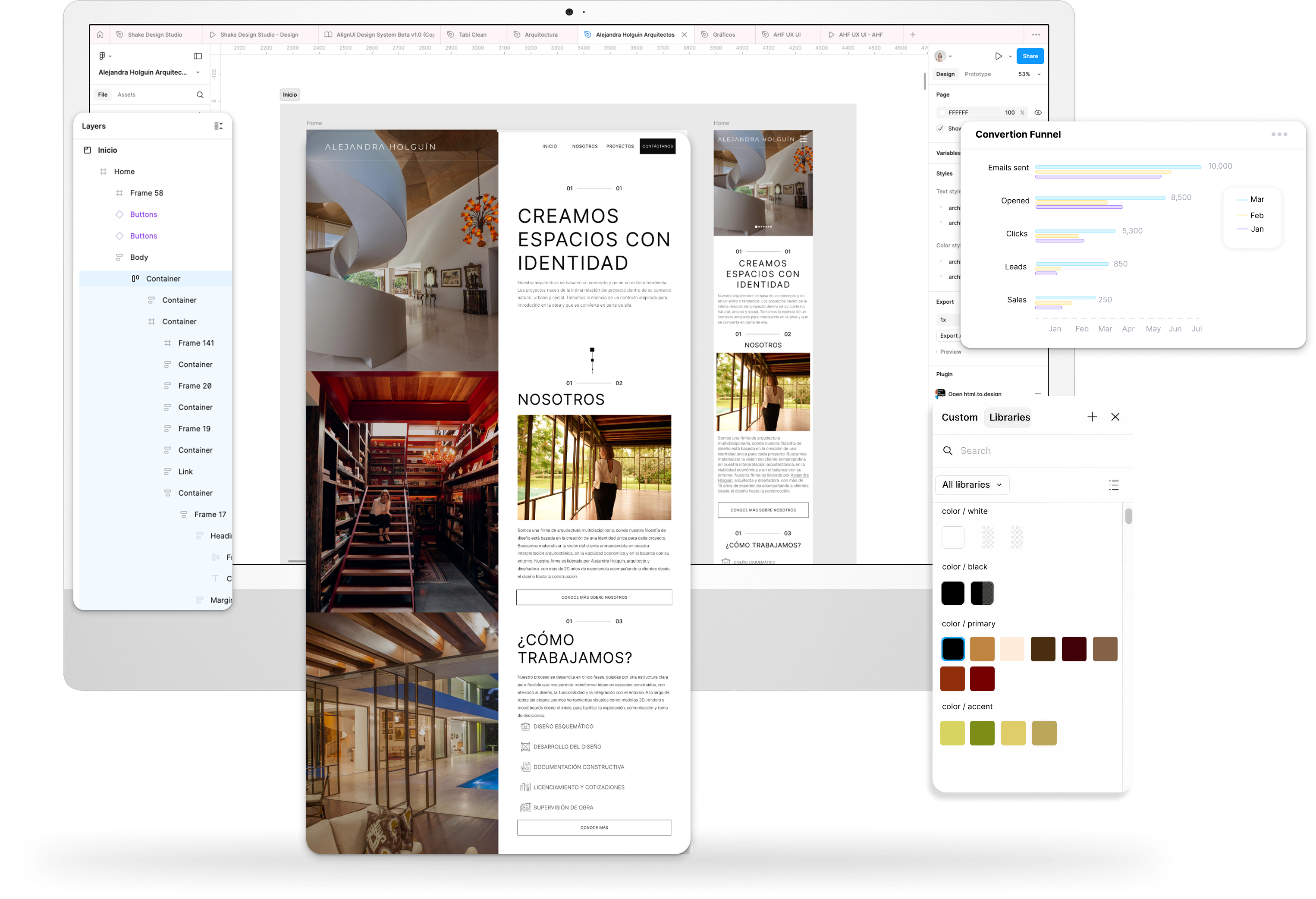Image resolution: width=1316 pixels, height=899 pixels.
Task: Click the blue Share button
Action: click(1030, 56)
